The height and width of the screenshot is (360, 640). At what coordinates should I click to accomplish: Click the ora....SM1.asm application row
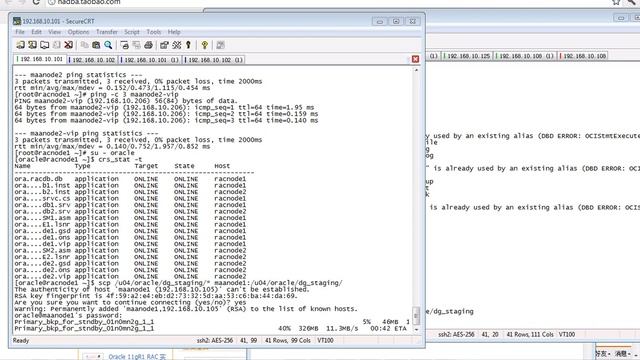tap(130, 218)
